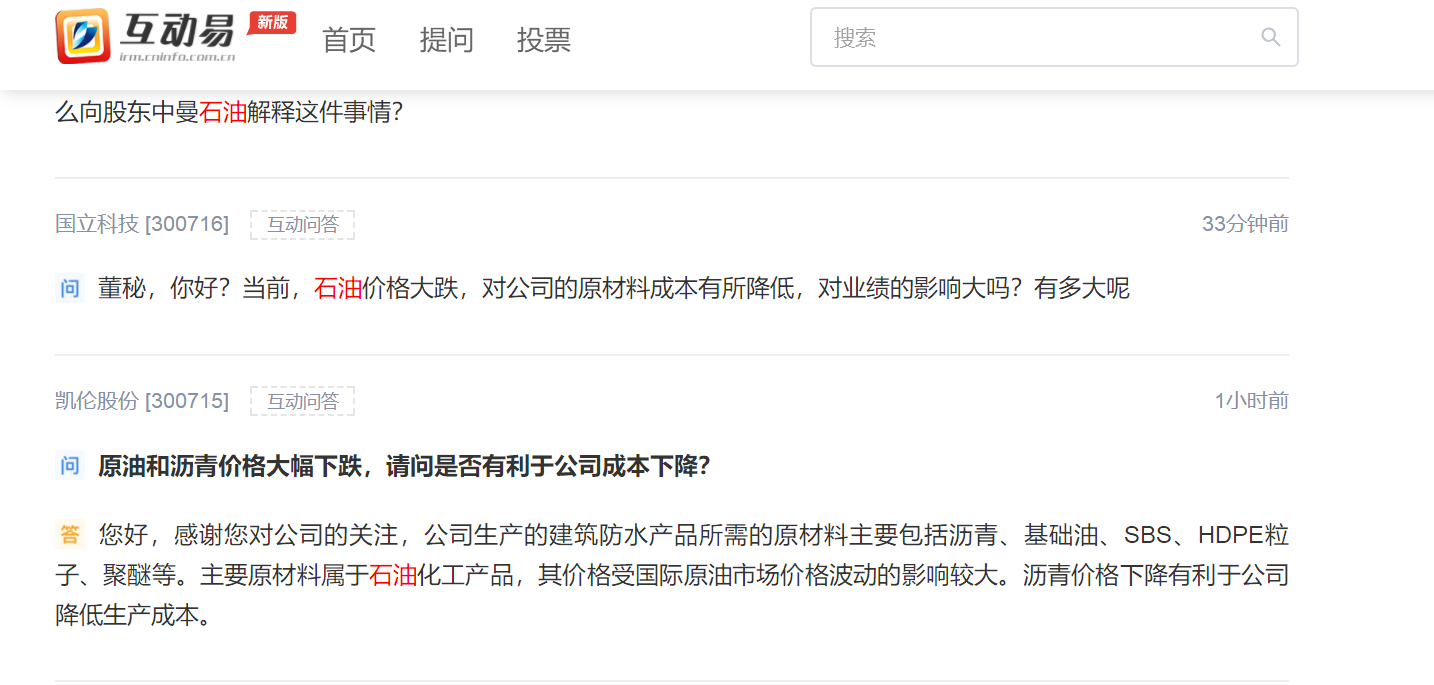Focus the 搜索 input field
1434x685 pixels.
(x=1054, y=38)
